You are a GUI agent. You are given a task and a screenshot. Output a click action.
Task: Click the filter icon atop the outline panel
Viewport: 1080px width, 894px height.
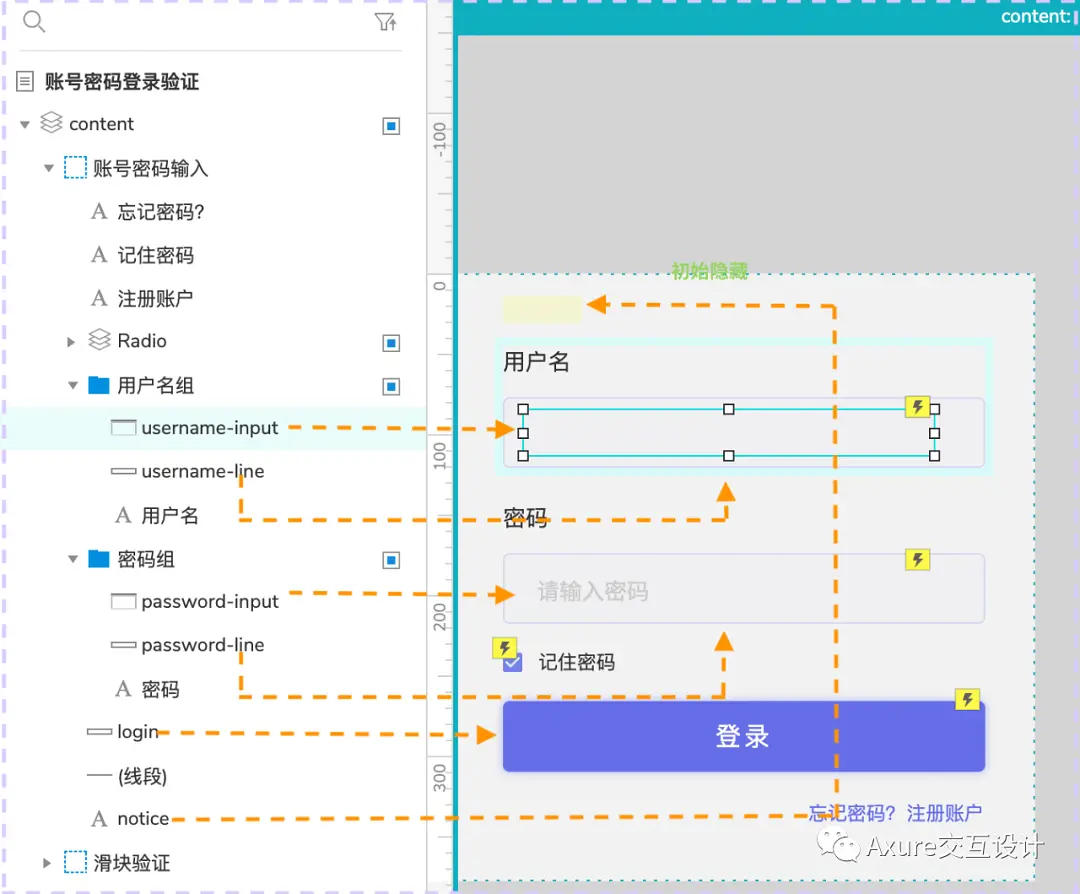[386, 21]
